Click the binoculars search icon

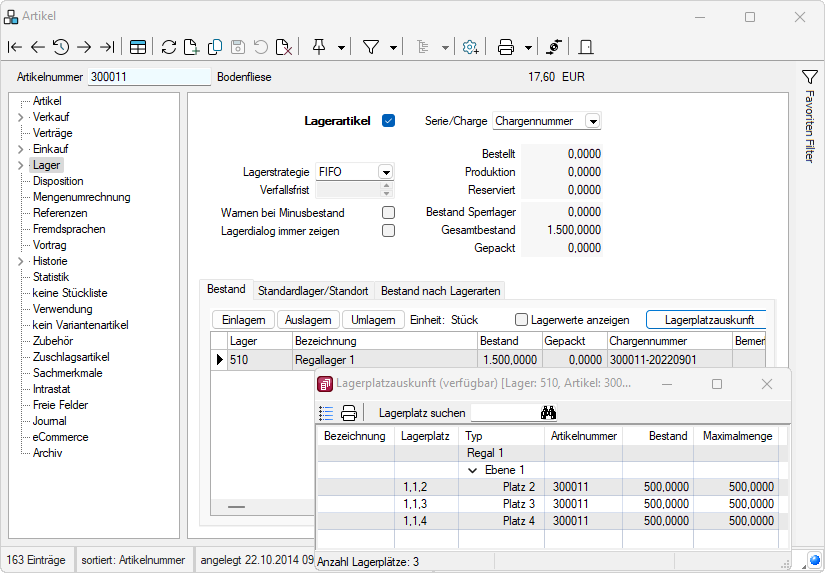548,413
